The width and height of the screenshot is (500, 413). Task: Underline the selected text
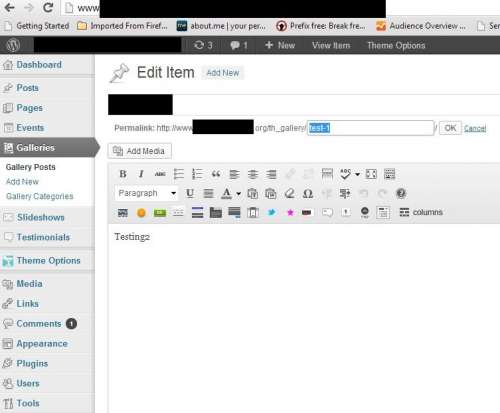190,193
